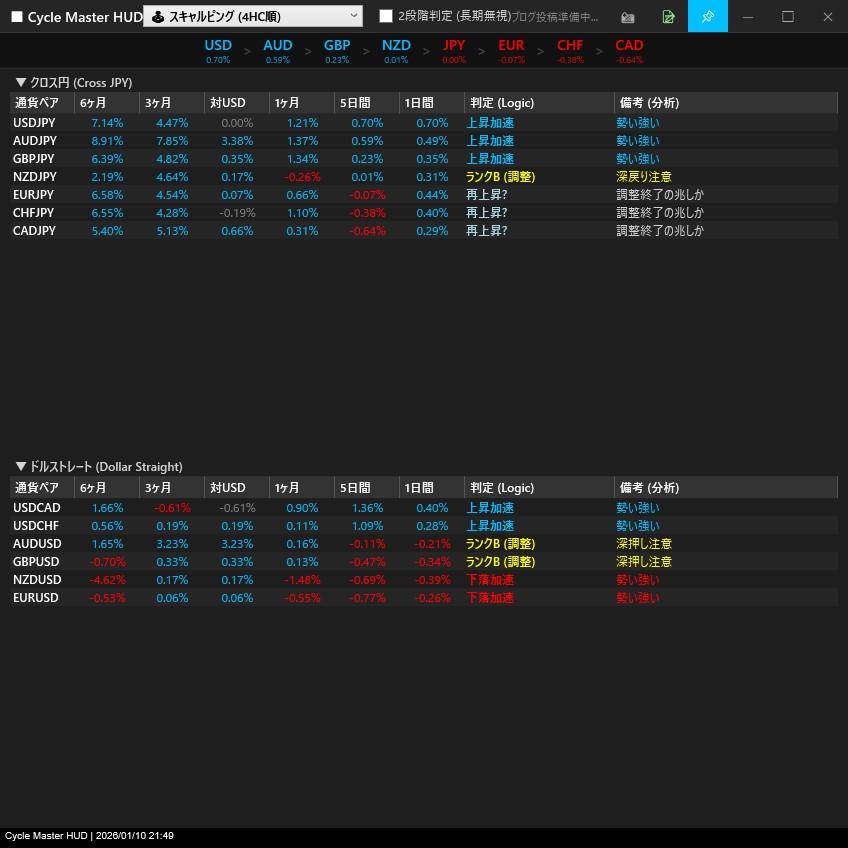Click the green export icon

668,17
